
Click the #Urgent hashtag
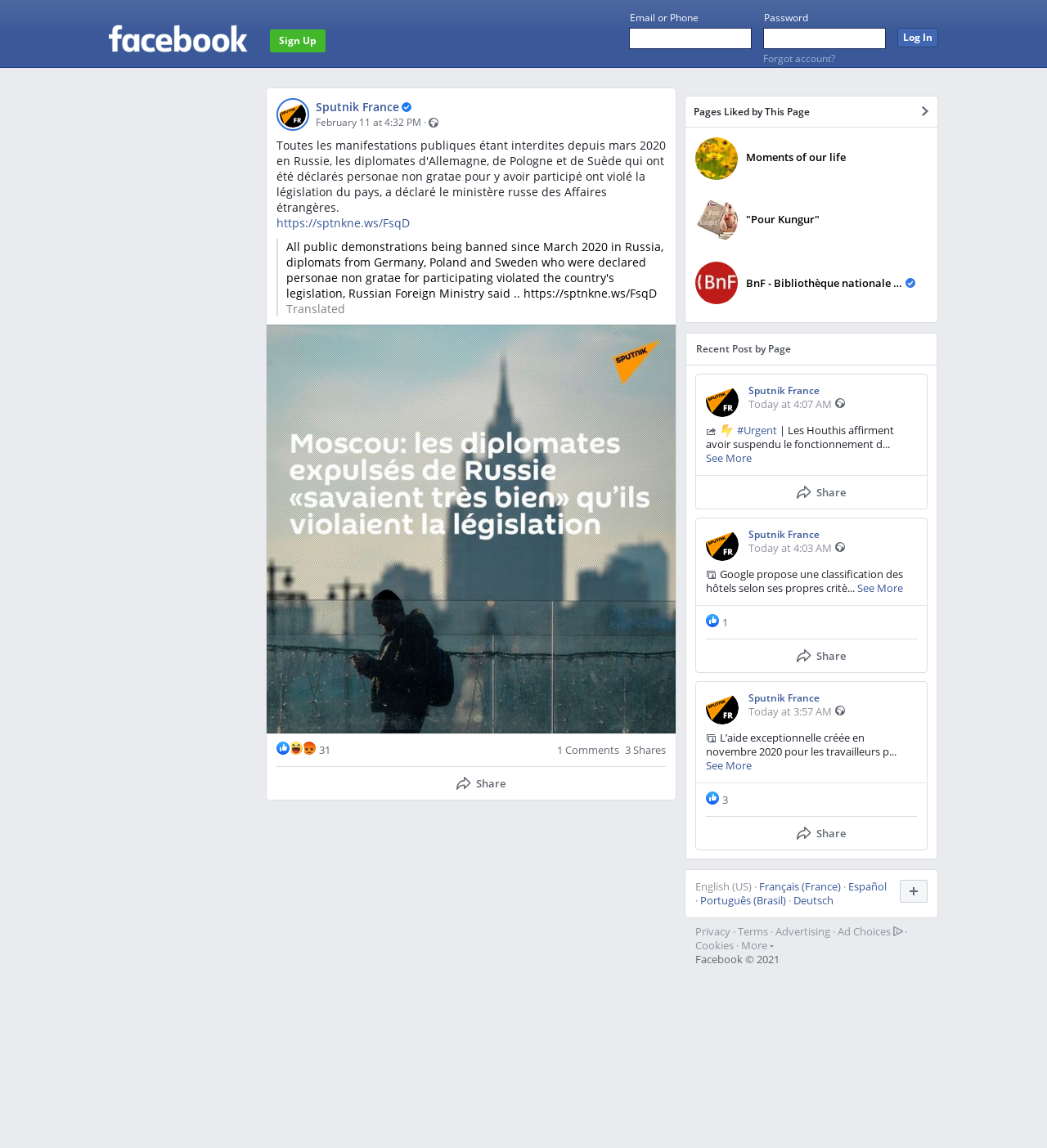[757, 430]
